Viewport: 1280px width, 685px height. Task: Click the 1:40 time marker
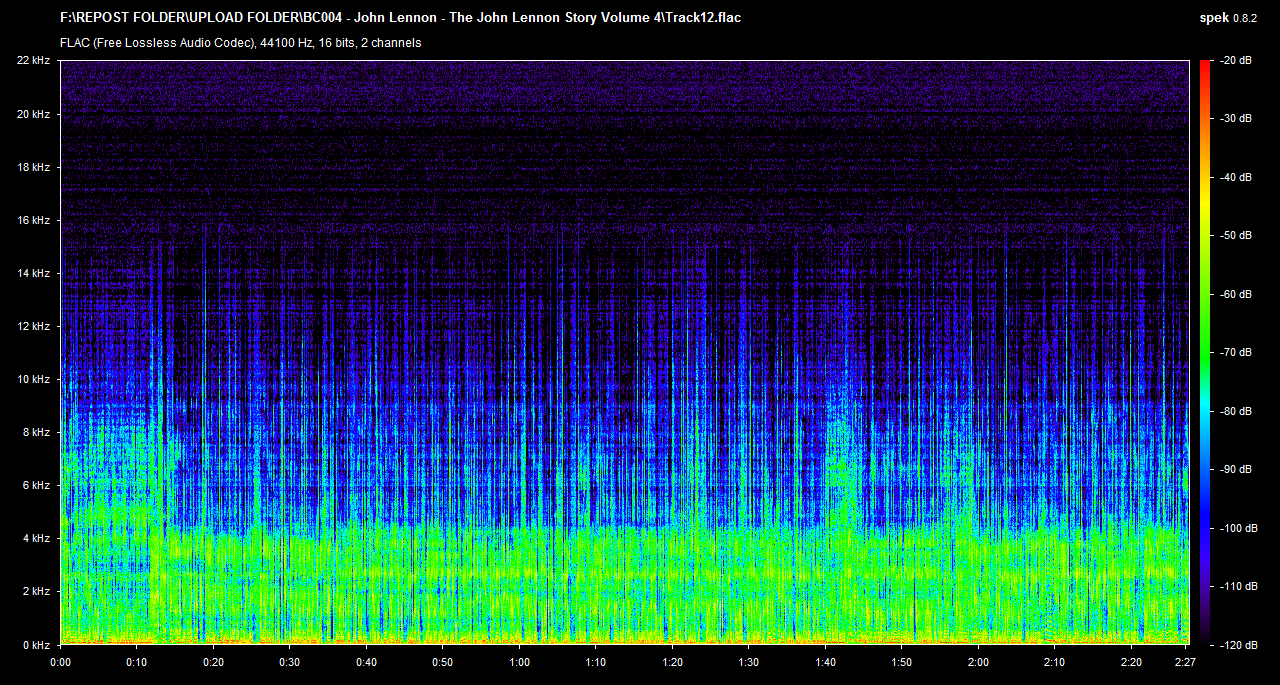(x=825, y=662)
